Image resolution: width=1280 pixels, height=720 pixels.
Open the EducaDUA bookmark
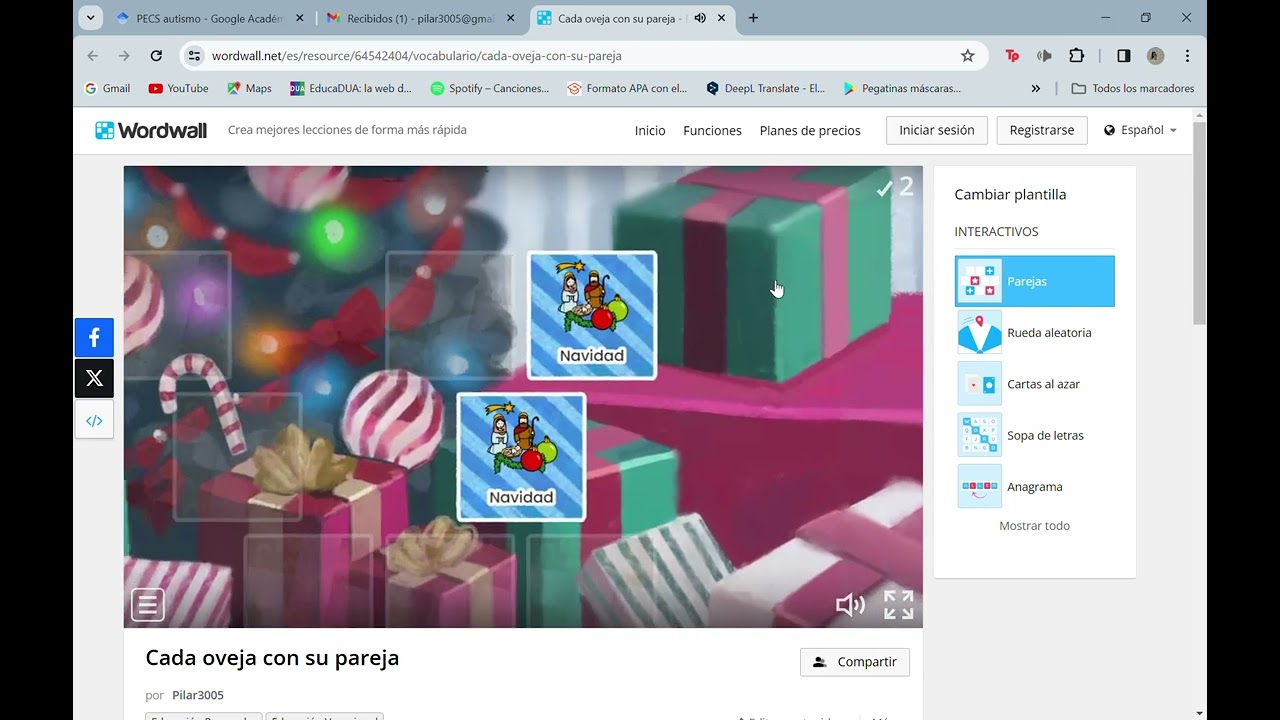point(351,88)
